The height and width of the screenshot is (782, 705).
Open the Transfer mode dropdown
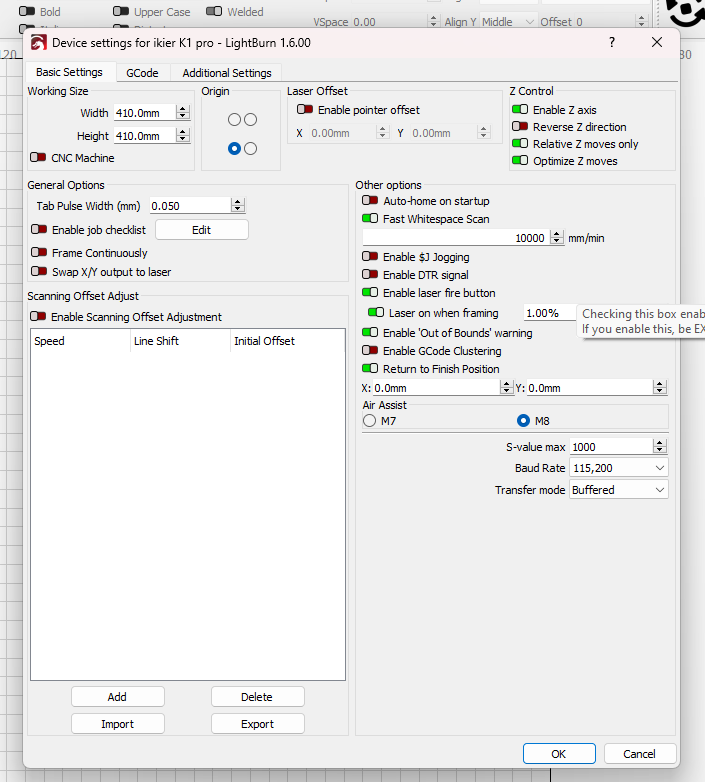(618, 490)
